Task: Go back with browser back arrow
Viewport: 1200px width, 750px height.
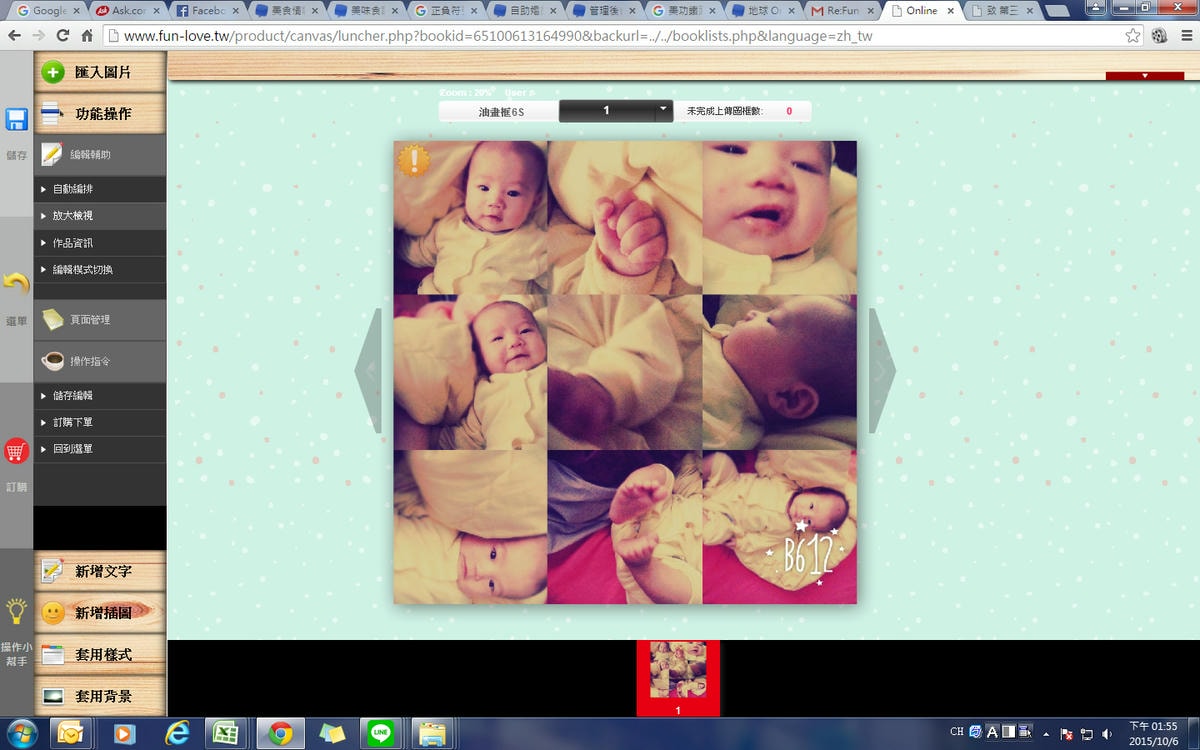Action: (14, 35)
